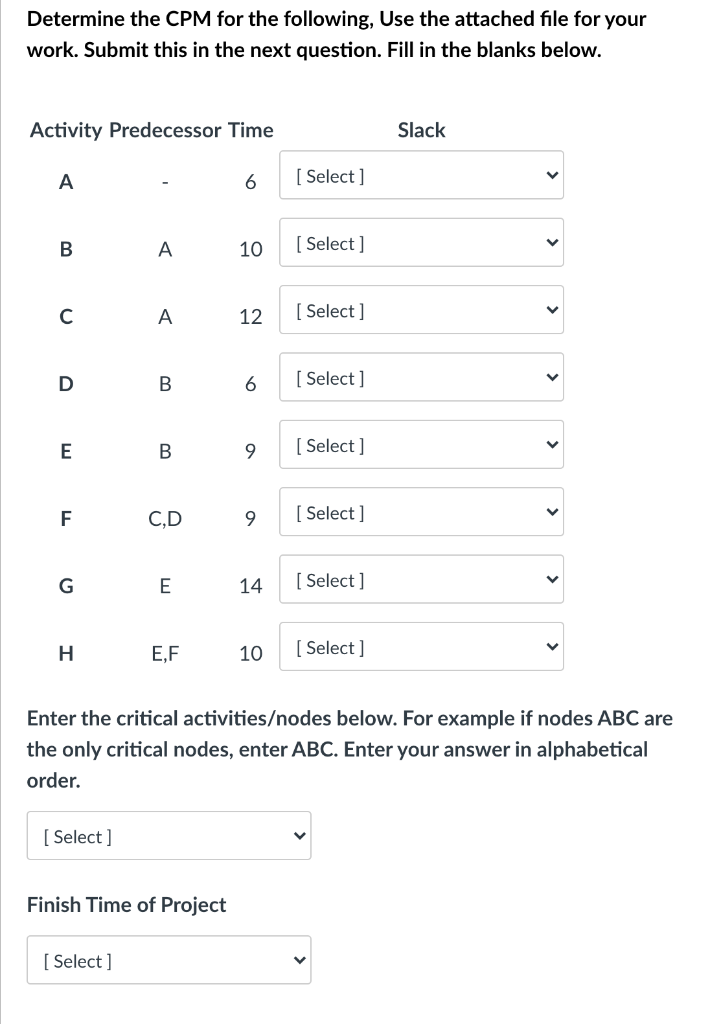The image size is (721, 1024).
Task: Open the Slack dropdown for Activity F
Action: [420, 512]
